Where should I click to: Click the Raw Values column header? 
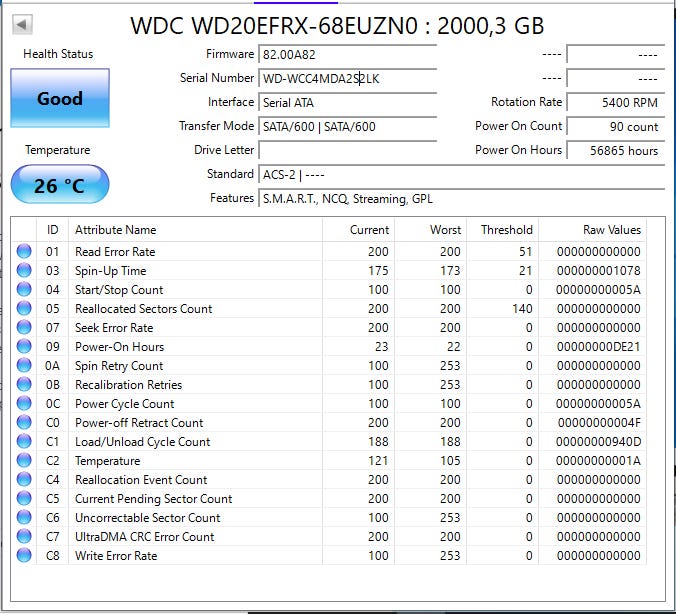(x=592, y=230)
